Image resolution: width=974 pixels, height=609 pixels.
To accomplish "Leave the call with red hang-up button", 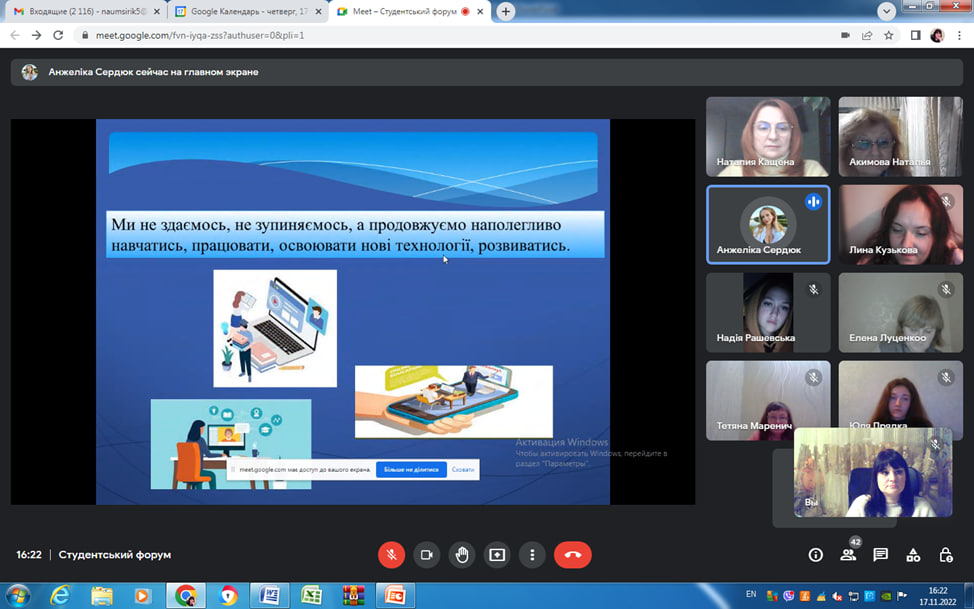I will tap(573, 554).
